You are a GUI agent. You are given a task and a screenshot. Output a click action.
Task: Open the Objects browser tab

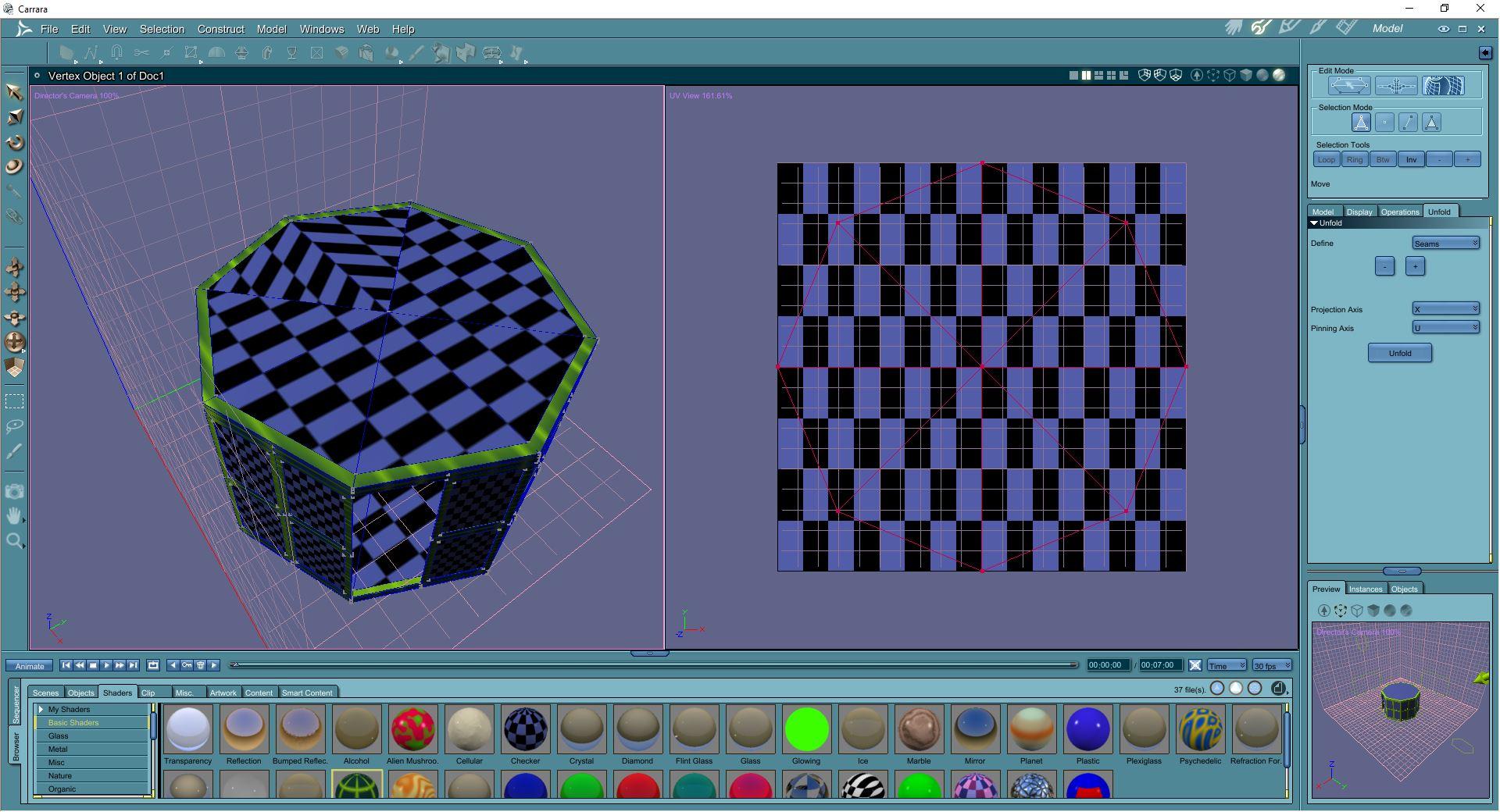click(80, 693)
